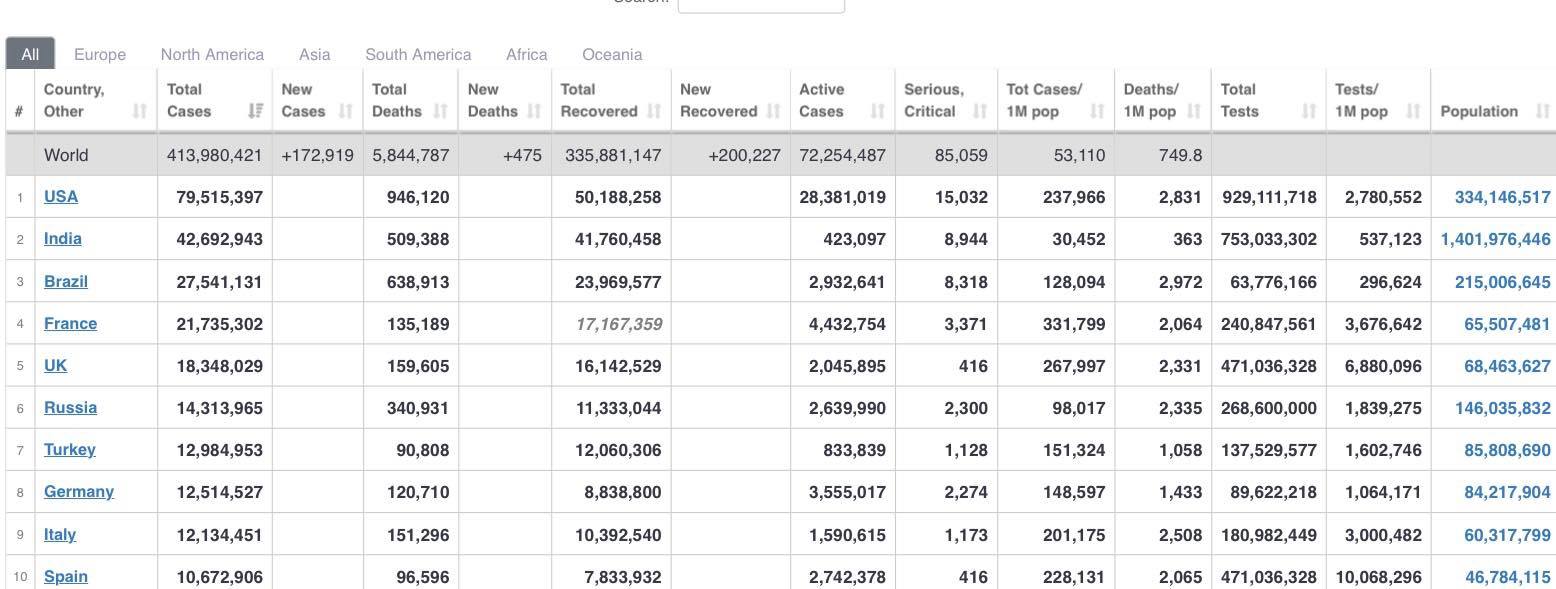The height and width of the screenshot is (589, 1556).
Task: Open USA population 334,146,517 link
Action: click(1502, 197)
